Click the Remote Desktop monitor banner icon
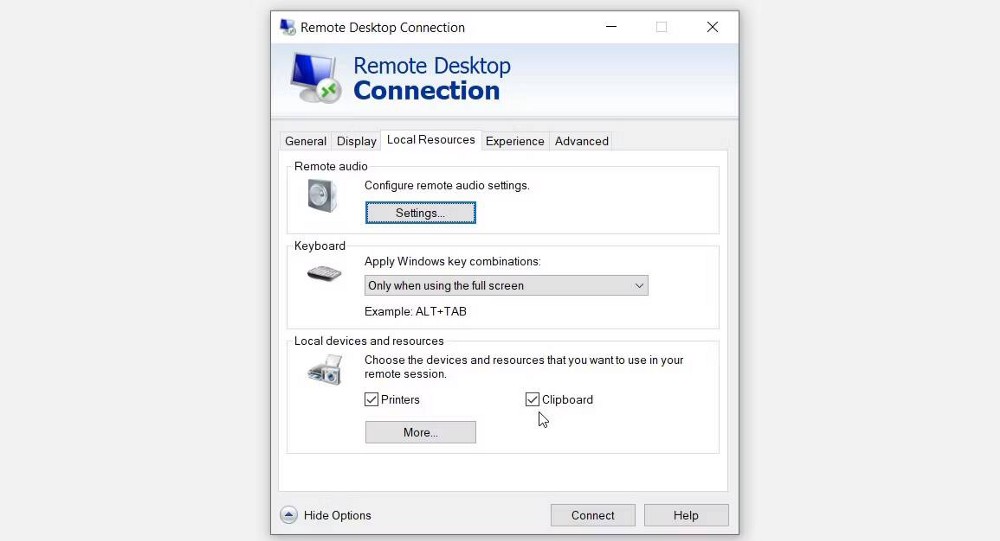This screenshot has height=541, width=1000. coord(316,78)
